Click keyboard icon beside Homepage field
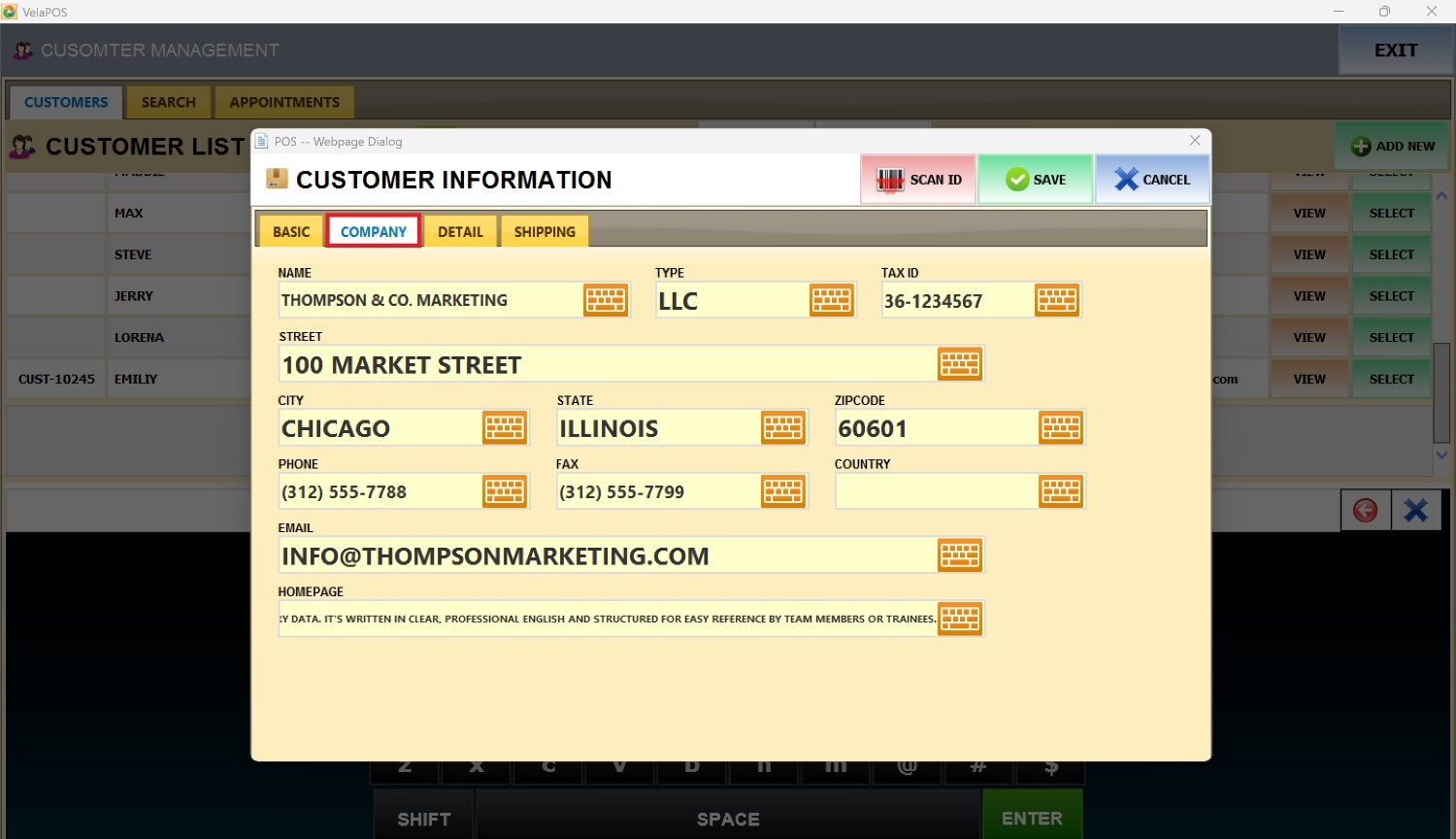This screenshot has width=1456, height=839. point(959,620)
